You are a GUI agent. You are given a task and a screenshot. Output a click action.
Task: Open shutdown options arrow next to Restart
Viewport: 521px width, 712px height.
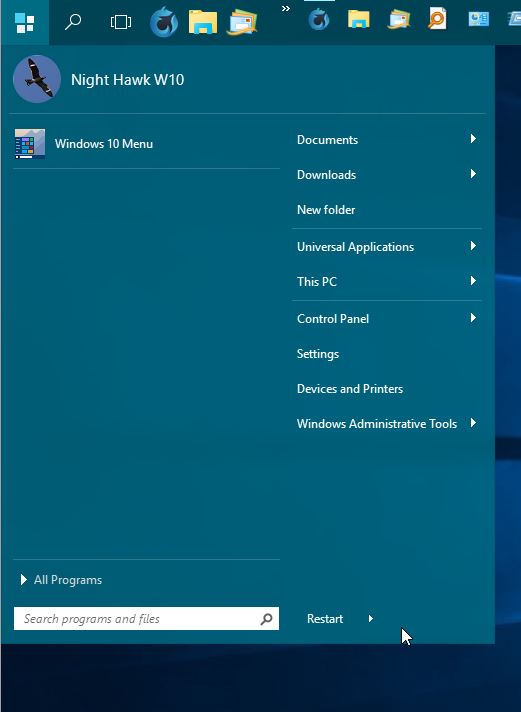click(371, 619)
